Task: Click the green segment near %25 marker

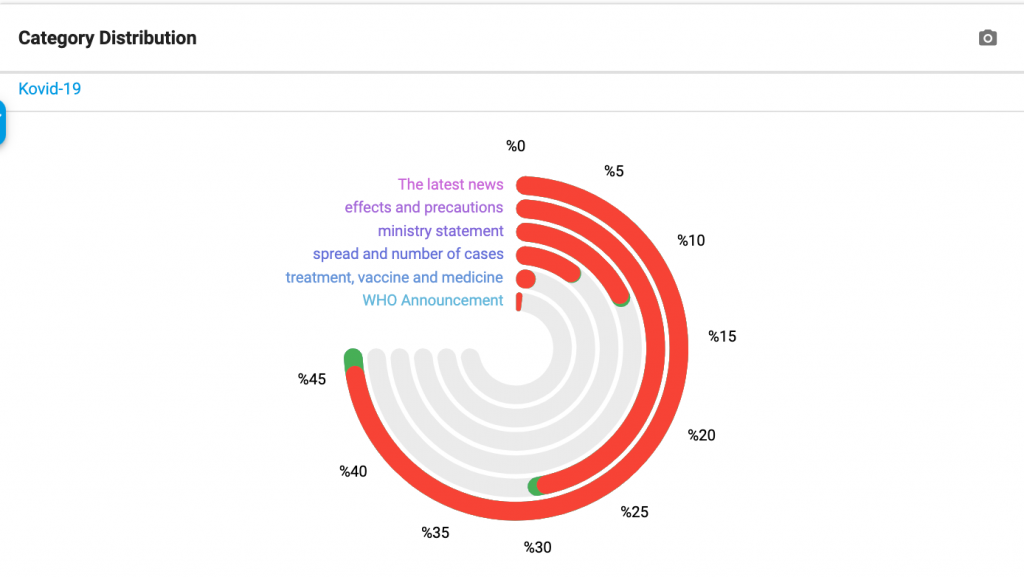Action: pyautogui.click(x=535, y=487)
